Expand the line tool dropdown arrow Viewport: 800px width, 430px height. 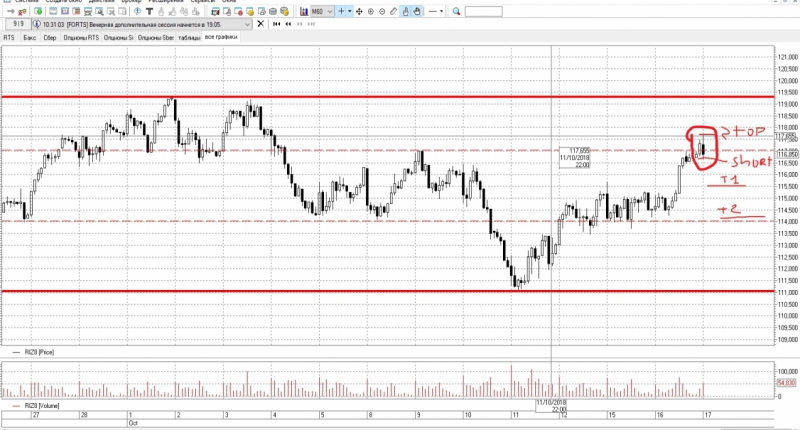tap(441, 11)
